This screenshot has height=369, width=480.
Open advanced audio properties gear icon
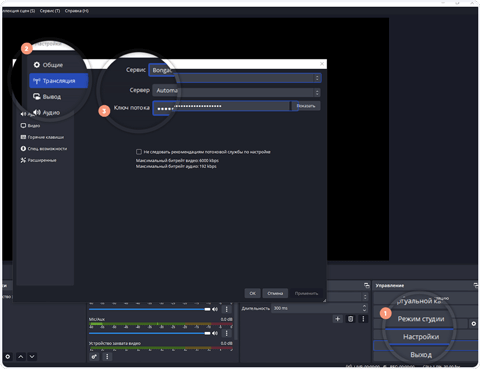[94, 357]
